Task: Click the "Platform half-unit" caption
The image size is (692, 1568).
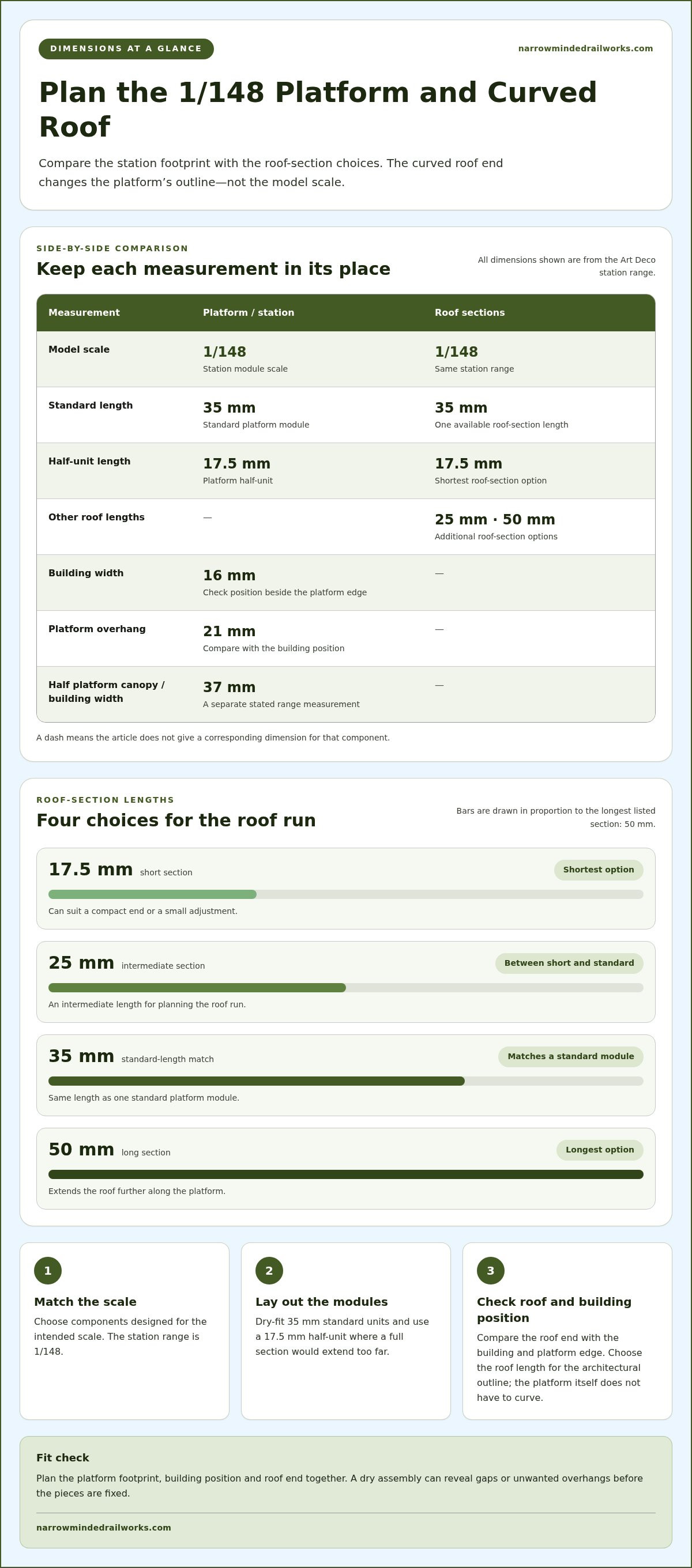Action: point(238,481)
